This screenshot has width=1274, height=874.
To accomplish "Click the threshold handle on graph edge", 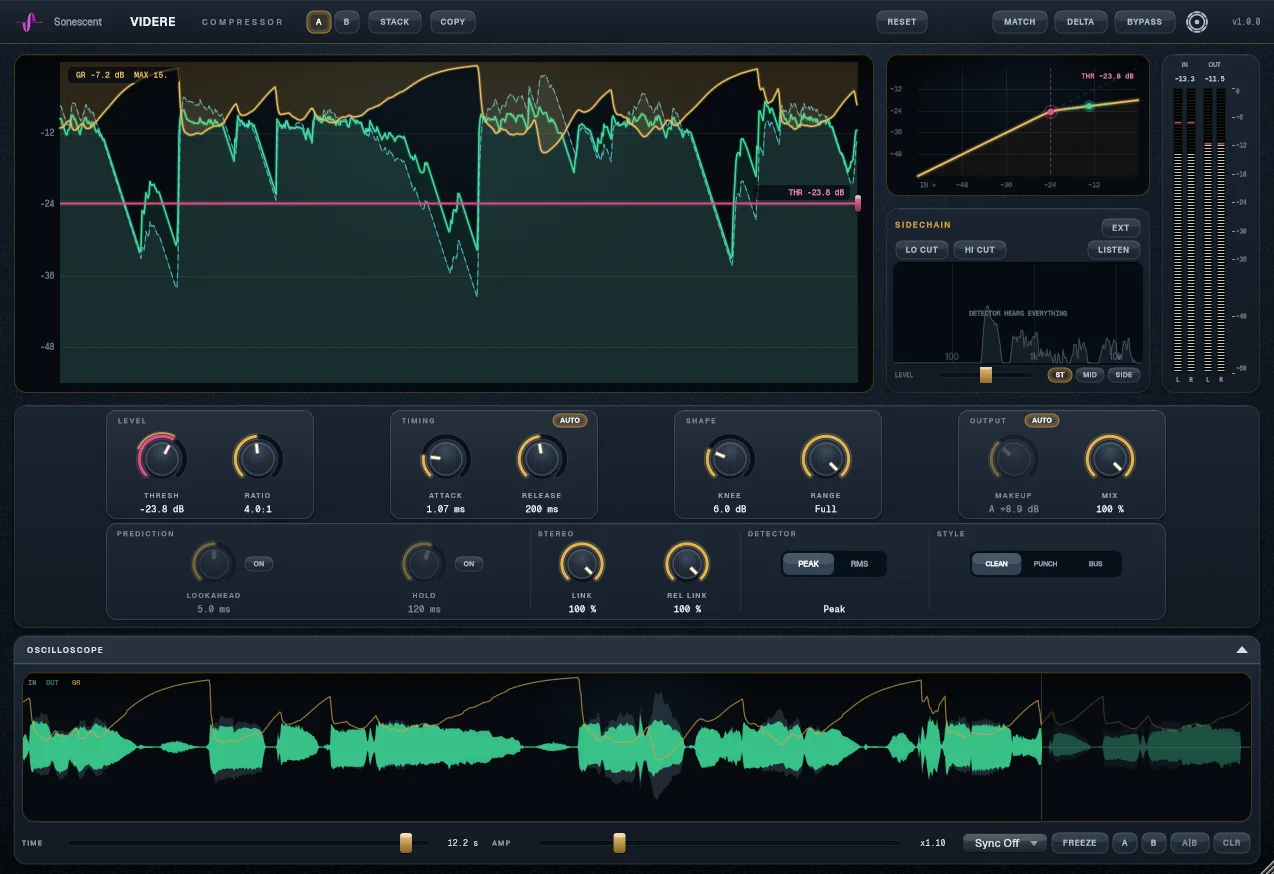I will click(858, 204).
